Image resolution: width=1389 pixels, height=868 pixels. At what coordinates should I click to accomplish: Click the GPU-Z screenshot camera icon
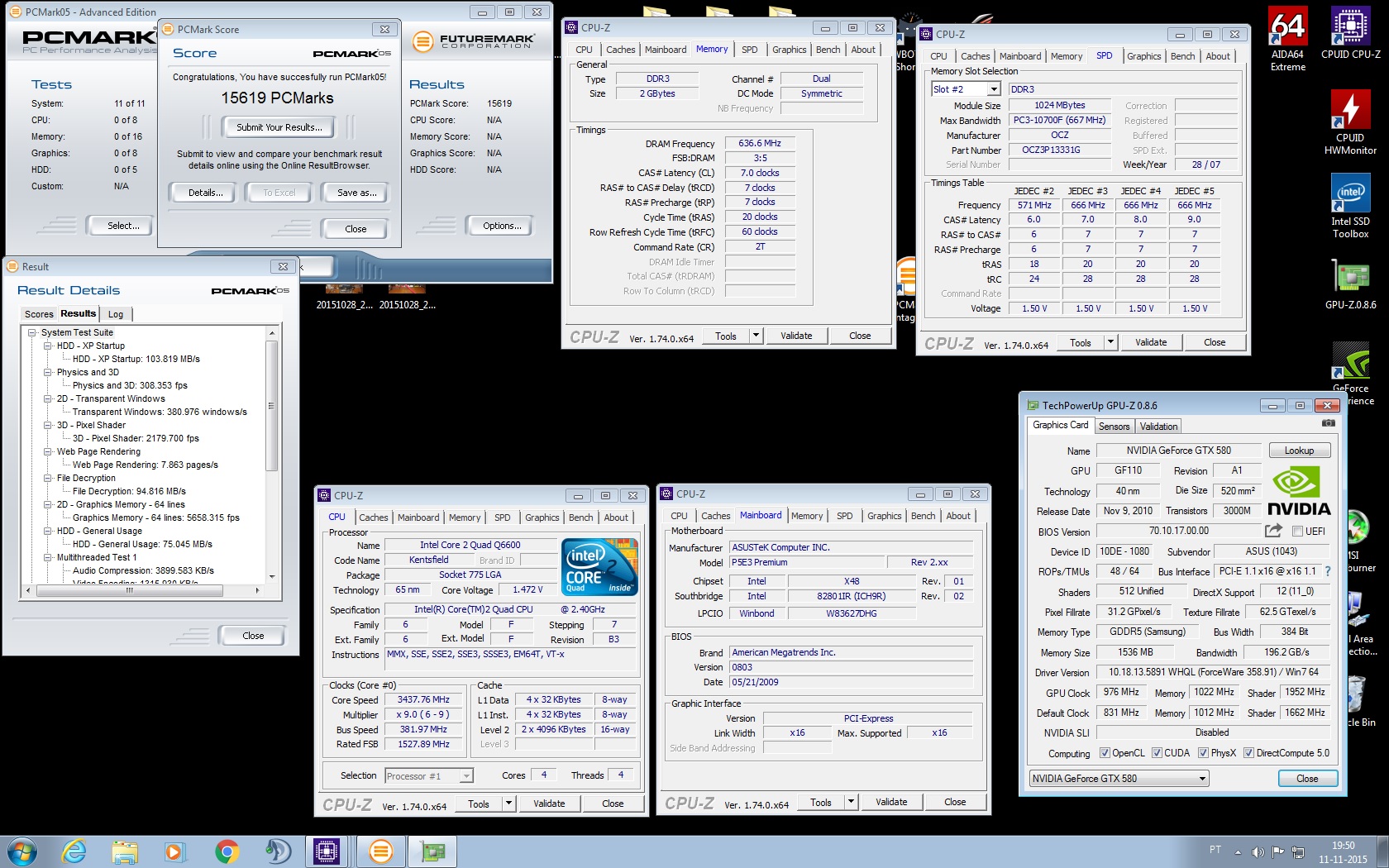(x=1328, y=423)
